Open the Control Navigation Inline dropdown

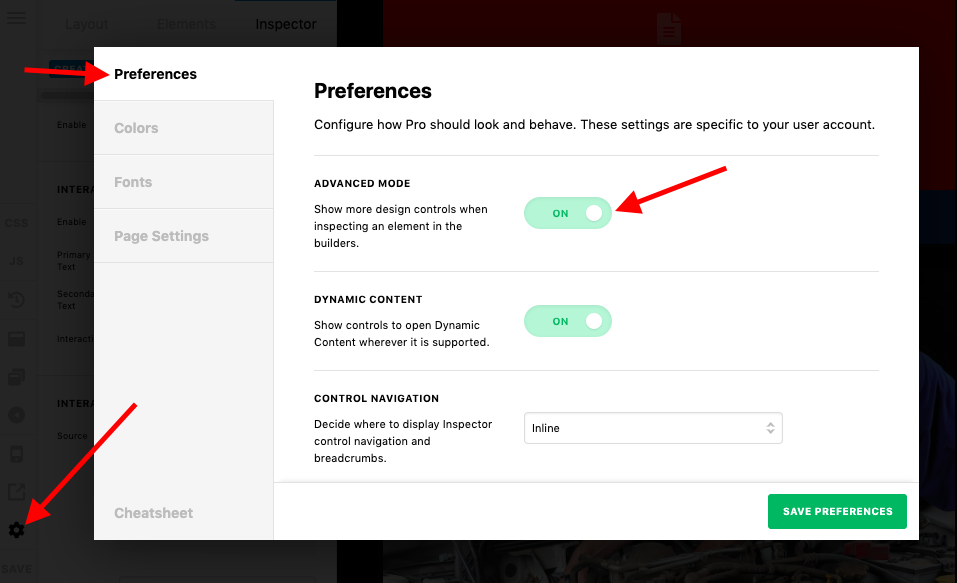653,428
